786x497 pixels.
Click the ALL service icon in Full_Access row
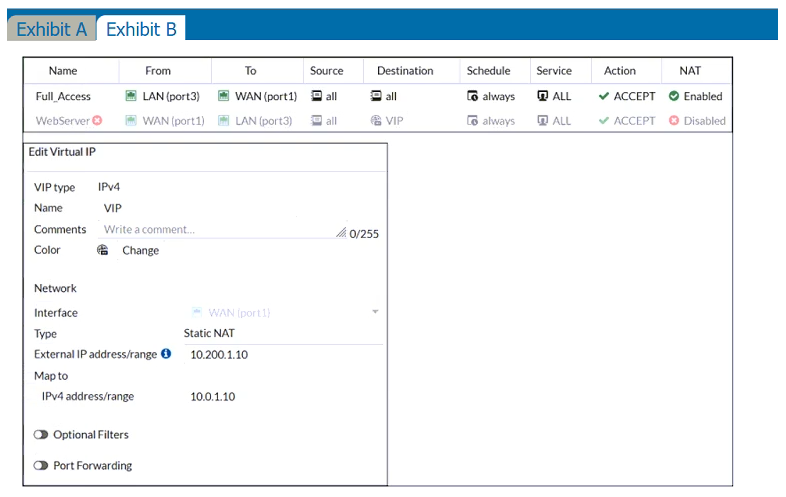(x=542, y=96)
